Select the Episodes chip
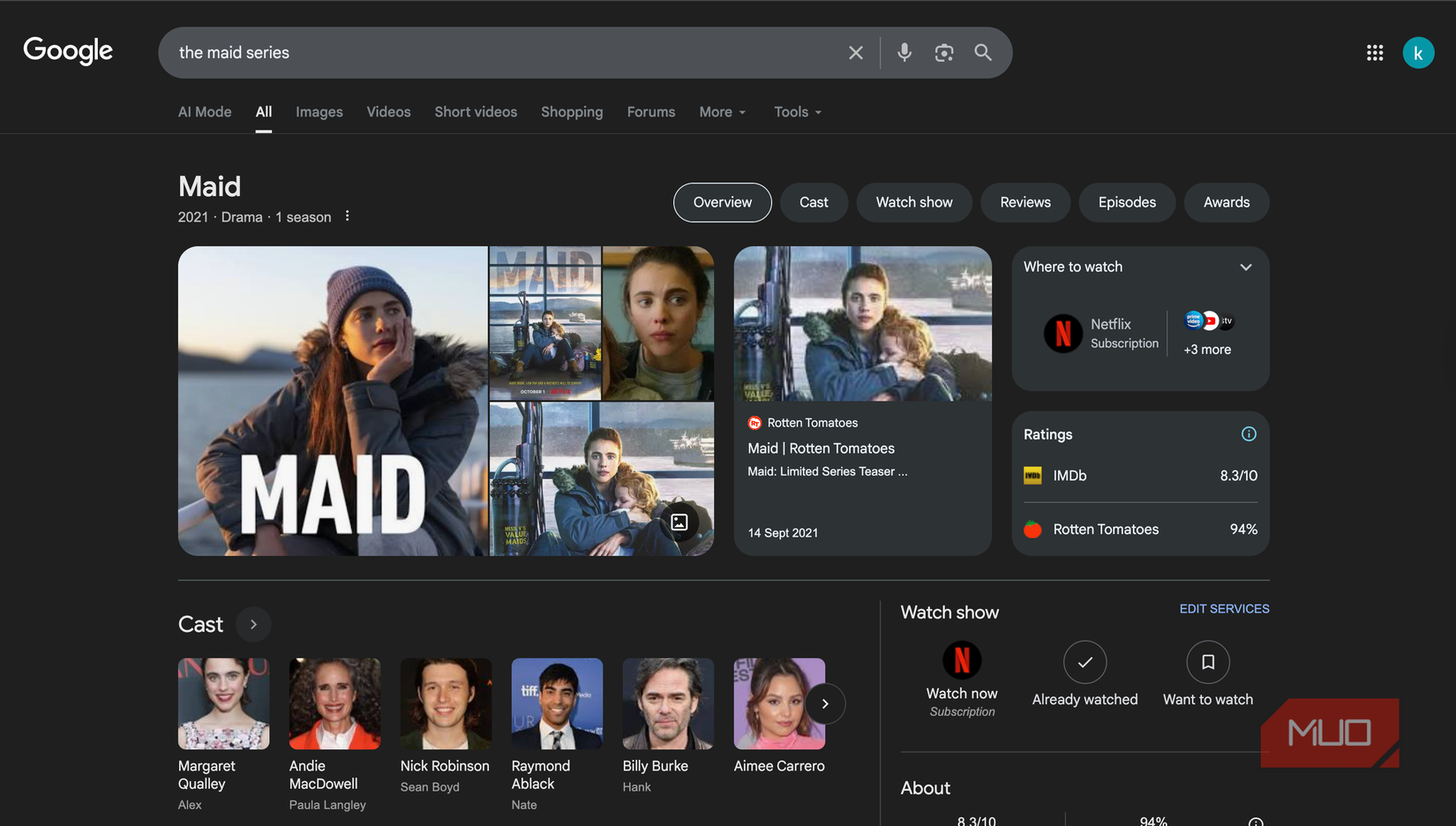 click(x=1127, y=203)
